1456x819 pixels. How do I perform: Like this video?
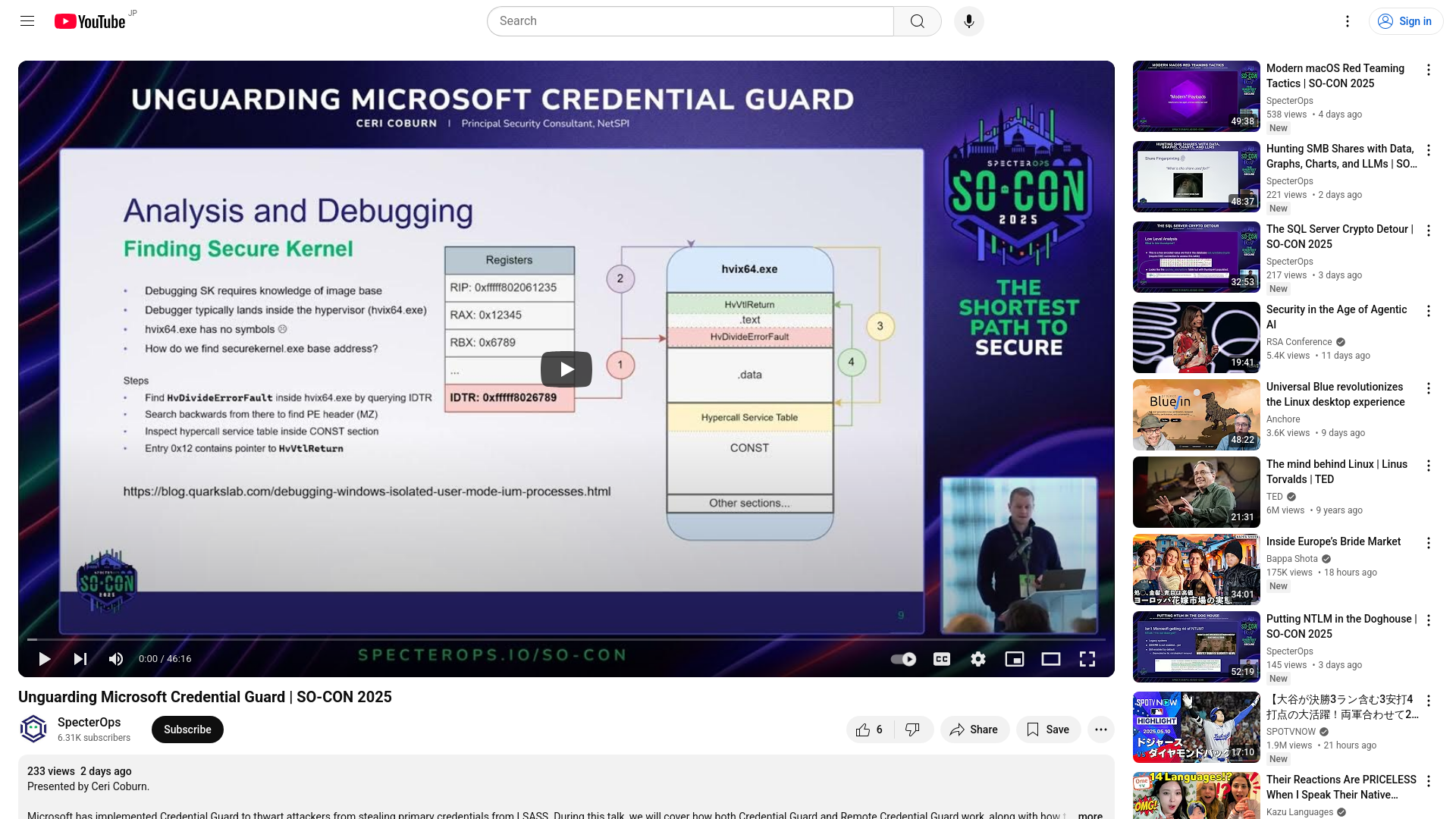(x=870, y=730)
